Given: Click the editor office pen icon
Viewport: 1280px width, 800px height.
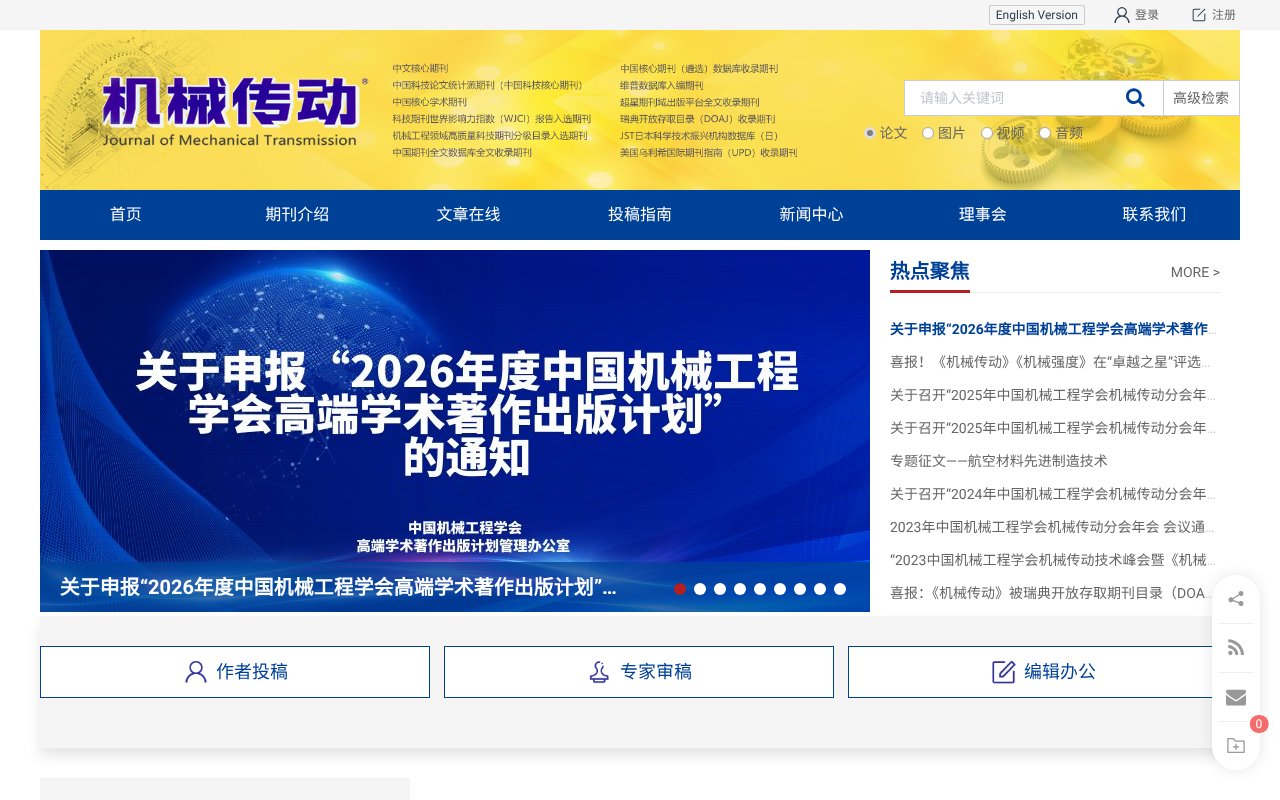Looking at the screenshot, I should coord(1004,672).
